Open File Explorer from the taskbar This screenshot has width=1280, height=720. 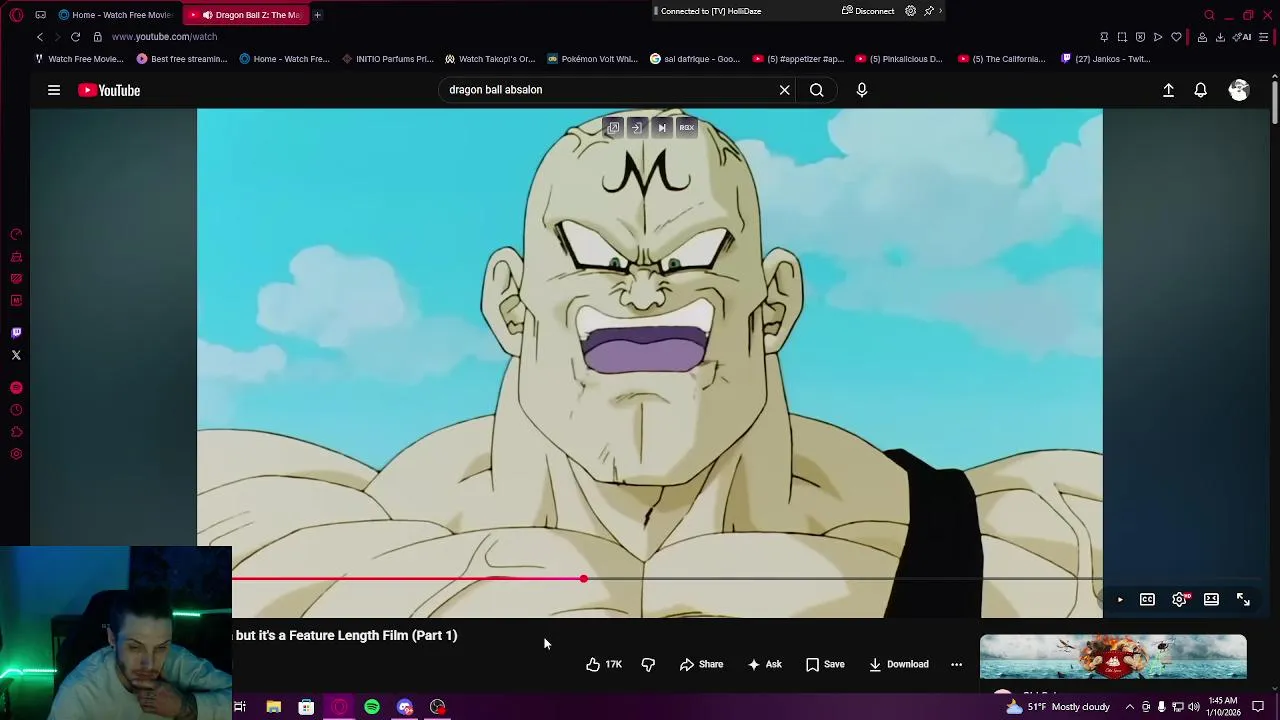[273, 707]
